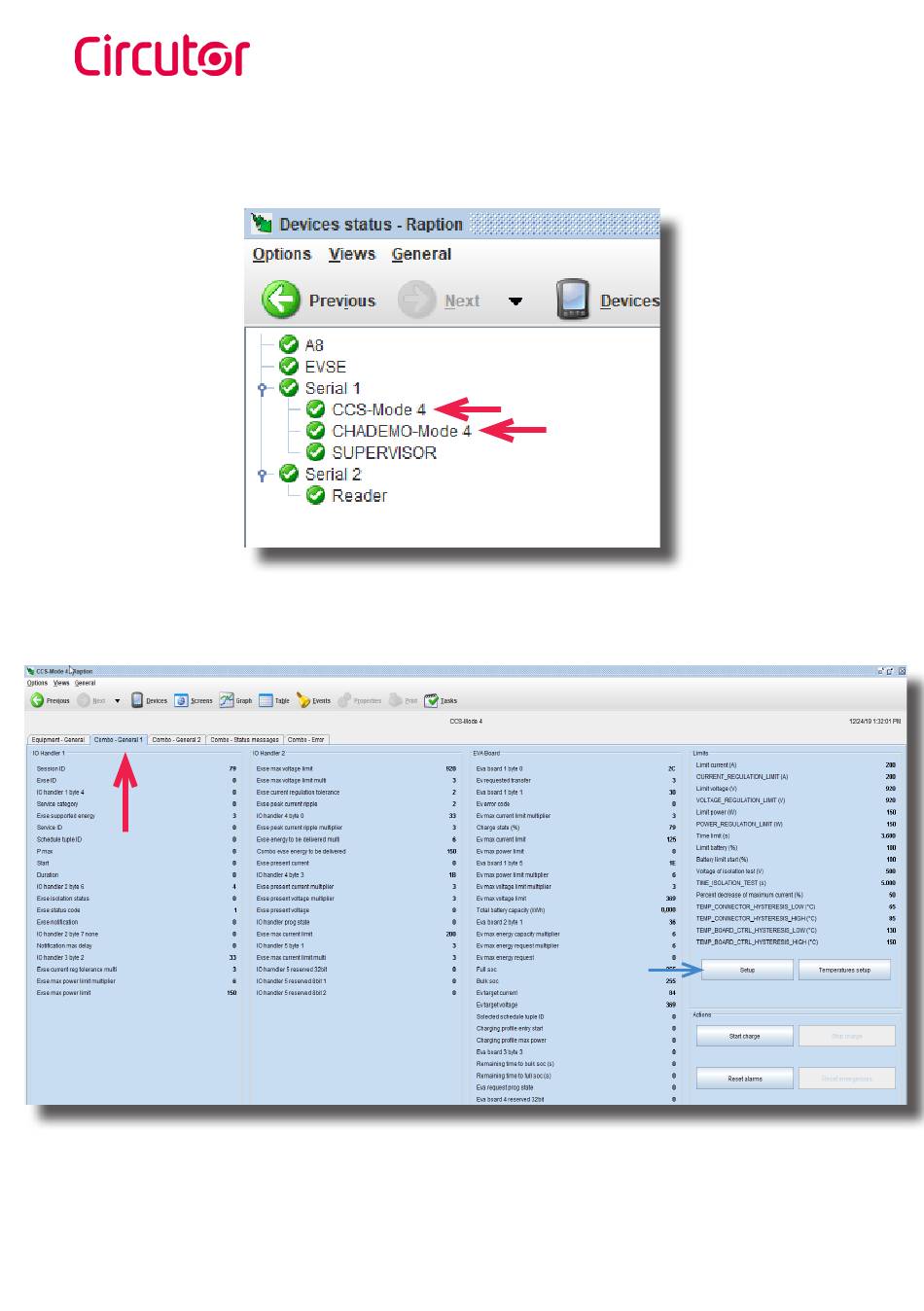The image size is (924, 1311).
Task: Click the 'Ev target voltage' row label
Action: 497,1005
